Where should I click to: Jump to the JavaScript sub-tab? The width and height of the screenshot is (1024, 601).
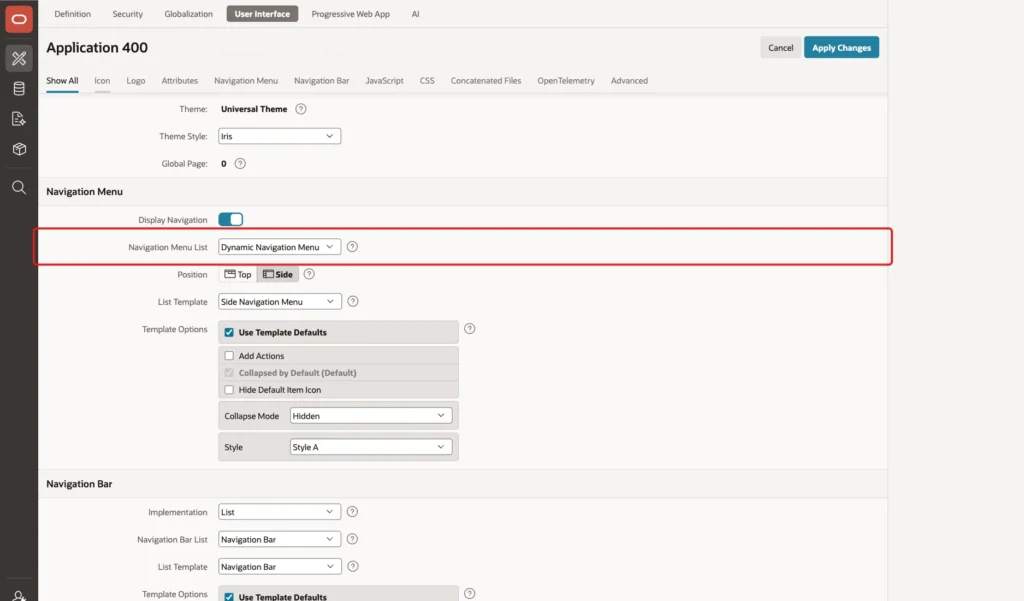tap(385, 81)
